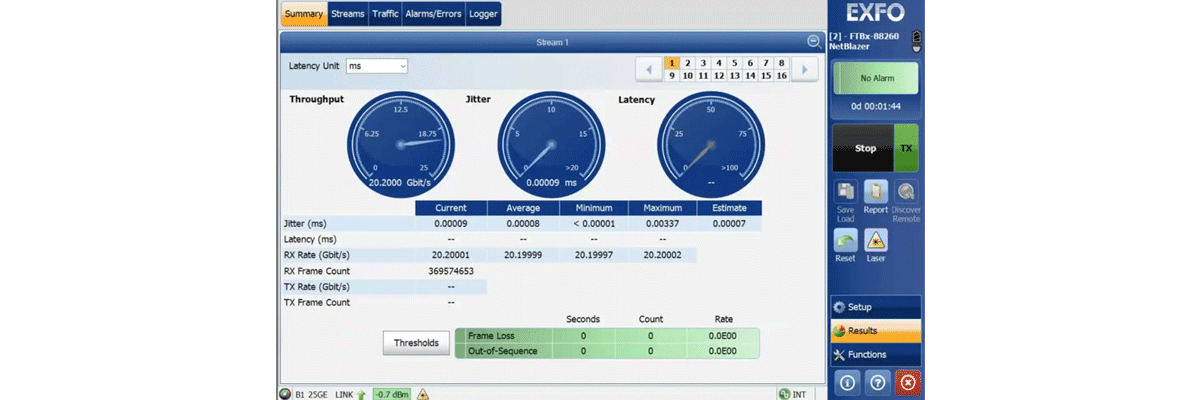This screenshot has width=1200, height=400.
Task: Select stream number 9
Action: pos(673,76)
